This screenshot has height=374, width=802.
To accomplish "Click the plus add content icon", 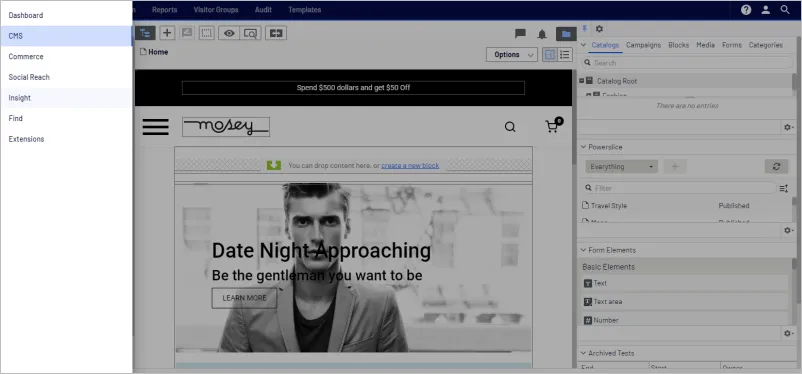I will pos(167,33).
